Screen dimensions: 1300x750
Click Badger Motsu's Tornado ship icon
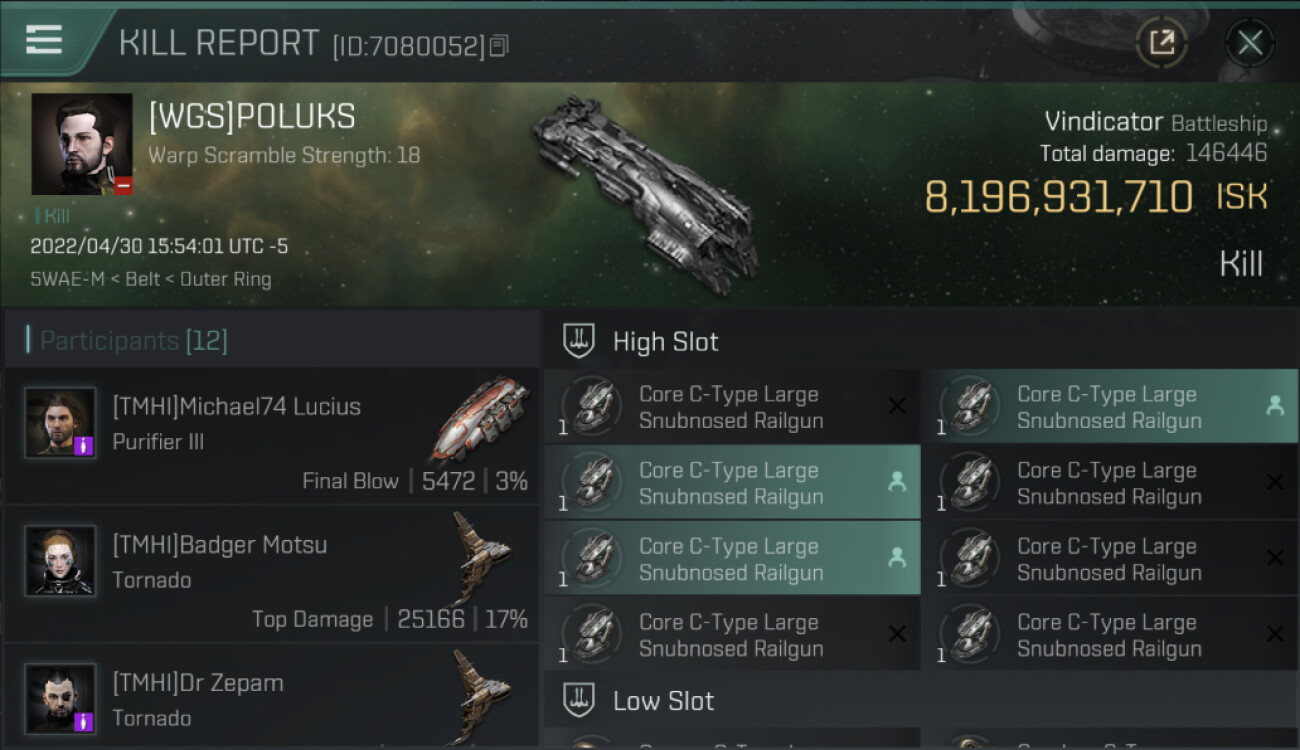tap(482, 558)
